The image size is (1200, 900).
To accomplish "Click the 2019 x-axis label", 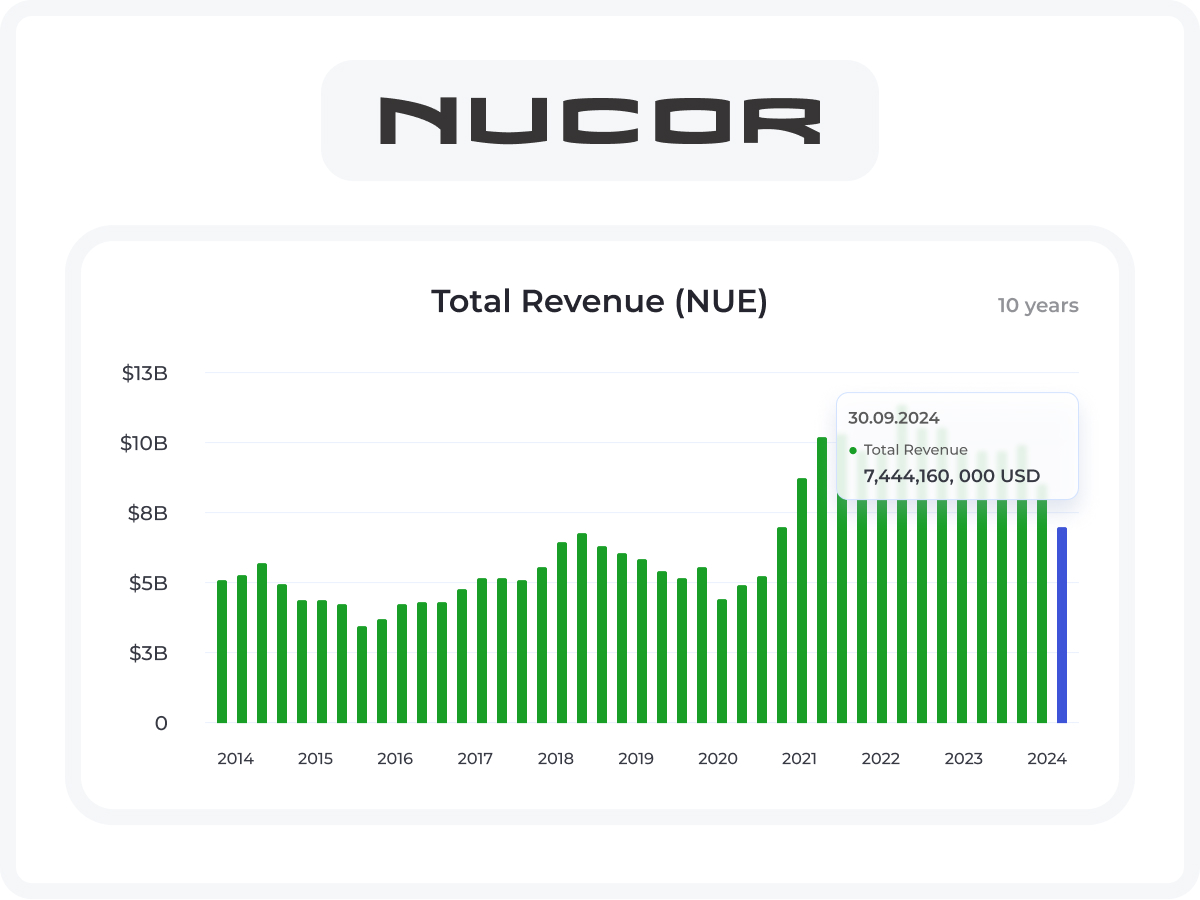I will pos(636,759).
